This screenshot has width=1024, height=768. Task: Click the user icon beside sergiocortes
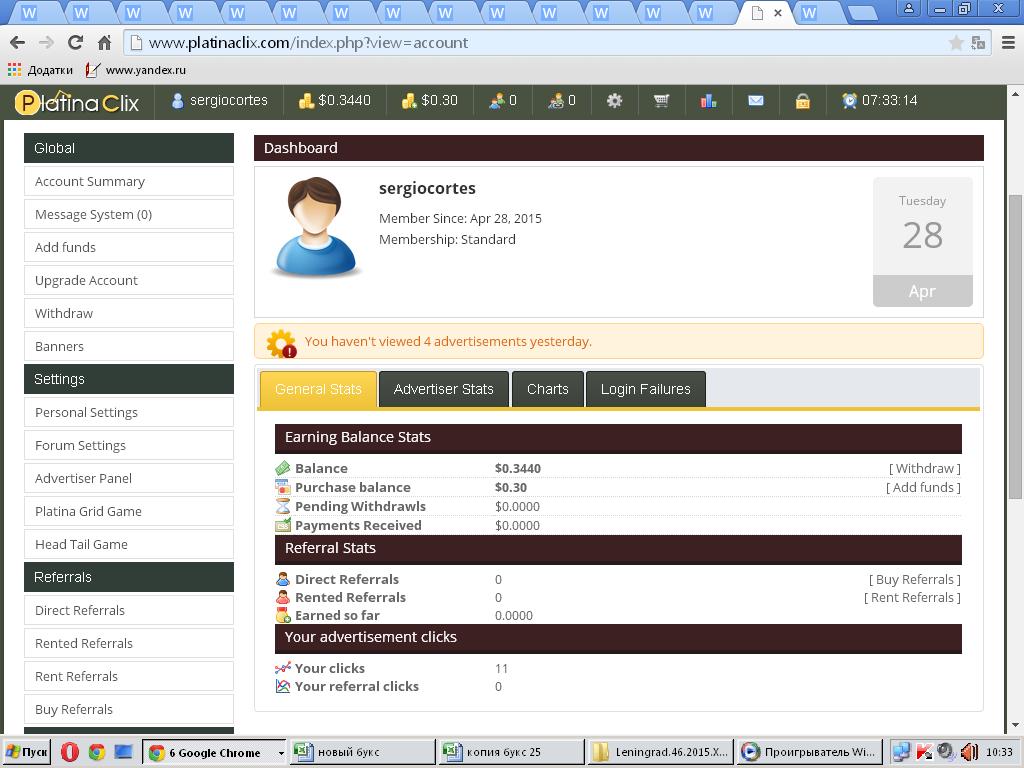(x=177, y=101)
